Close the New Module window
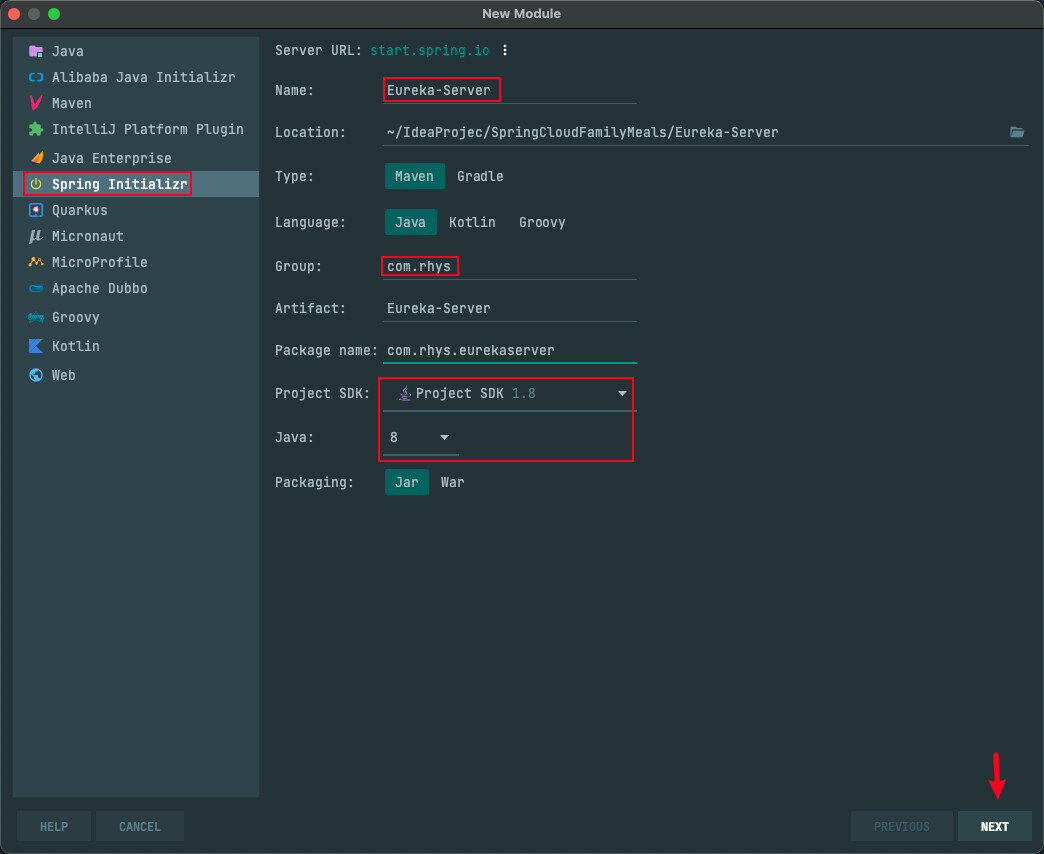 14,14
